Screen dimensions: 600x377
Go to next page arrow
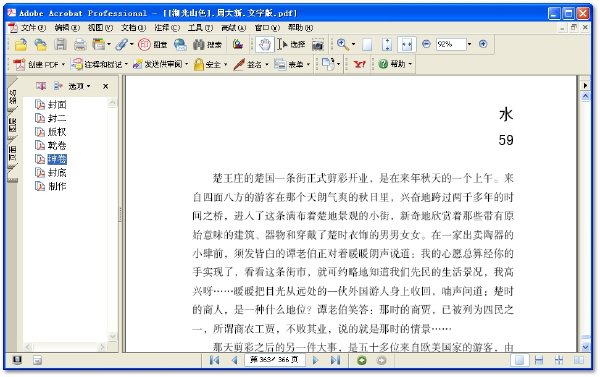coord(315,360)
